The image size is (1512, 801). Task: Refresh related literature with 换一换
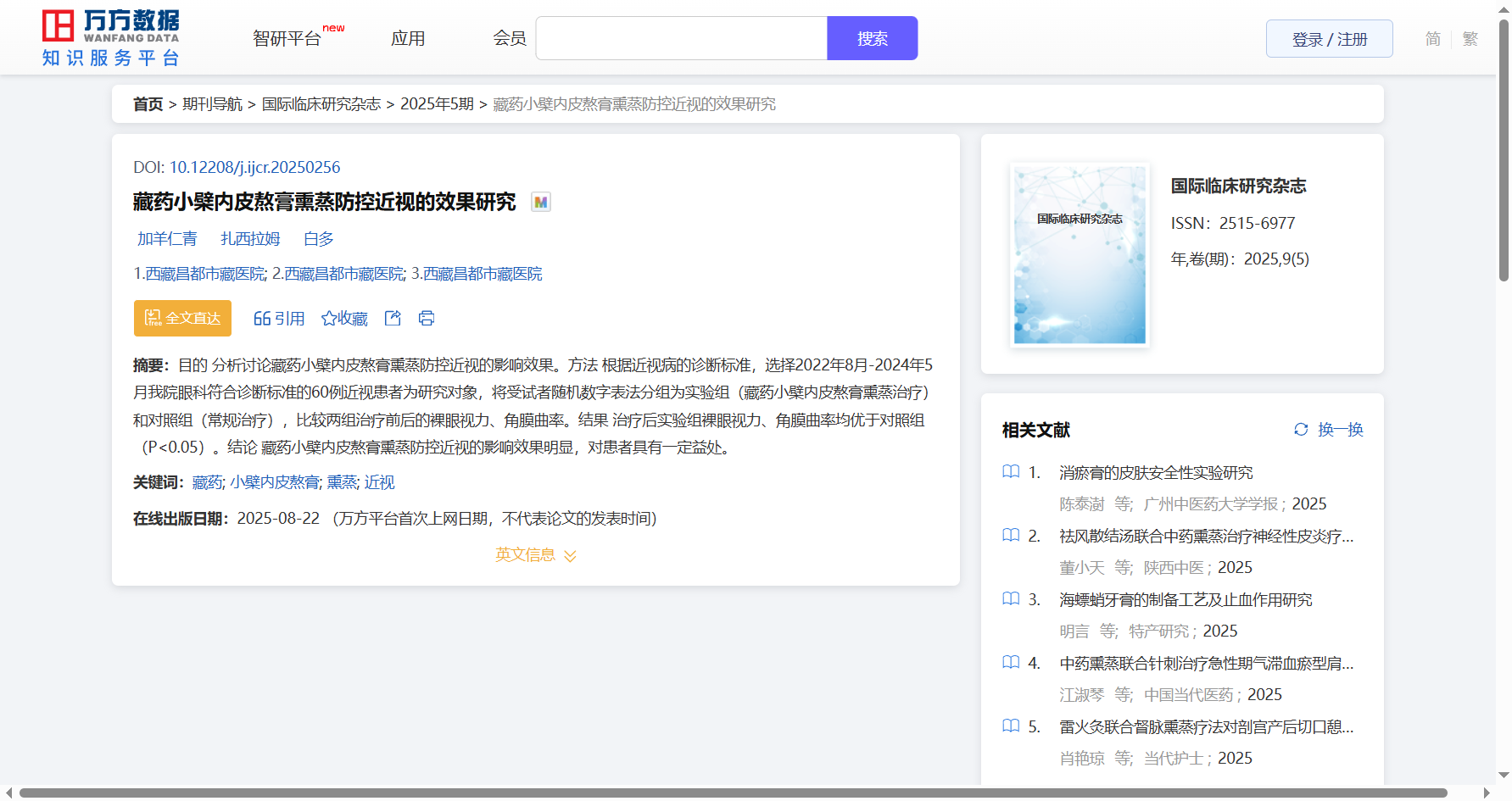pyautogui.click(x=1329, y=430)
